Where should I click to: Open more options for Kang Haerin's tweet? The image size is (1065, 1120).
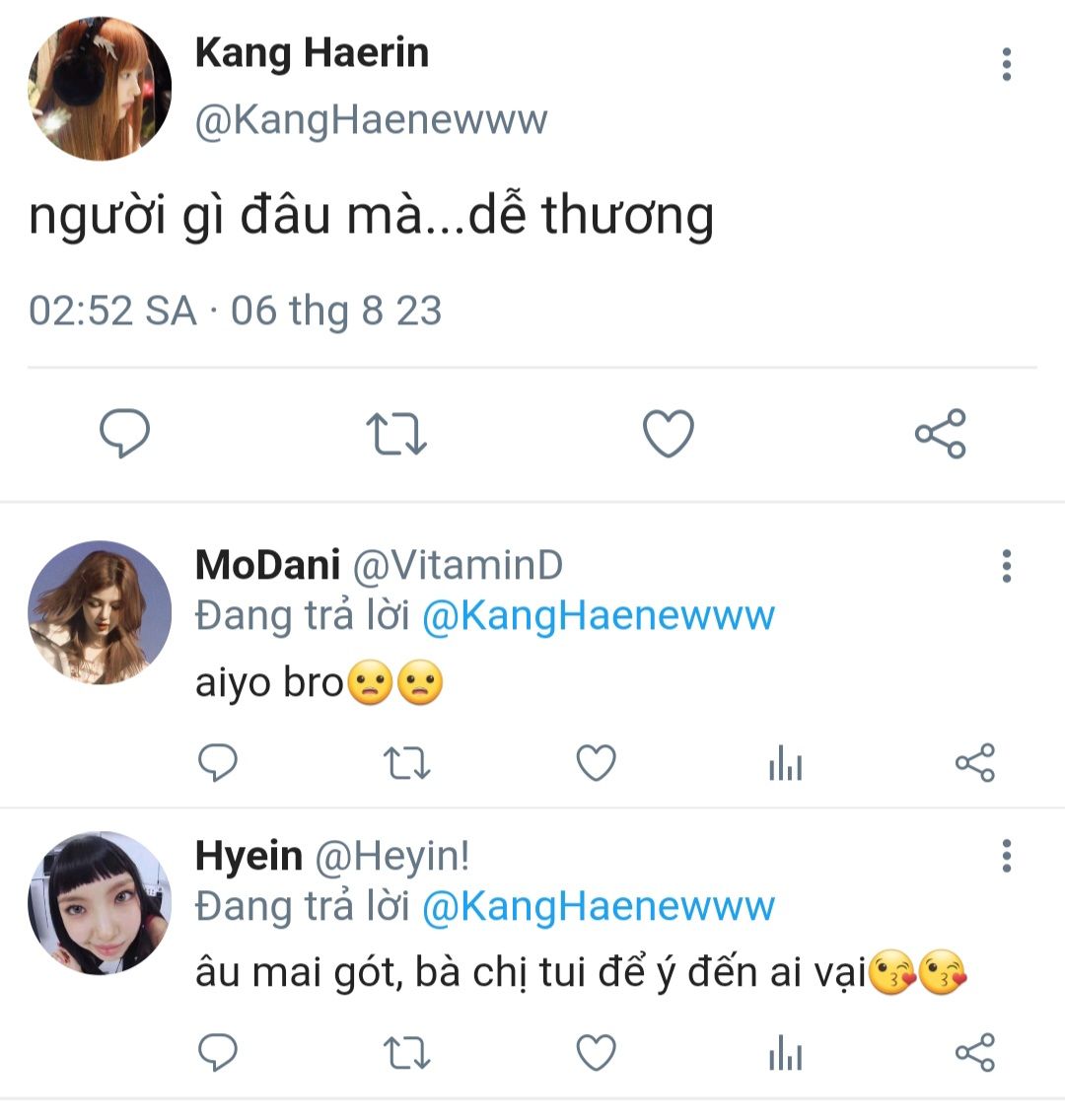1006,64
